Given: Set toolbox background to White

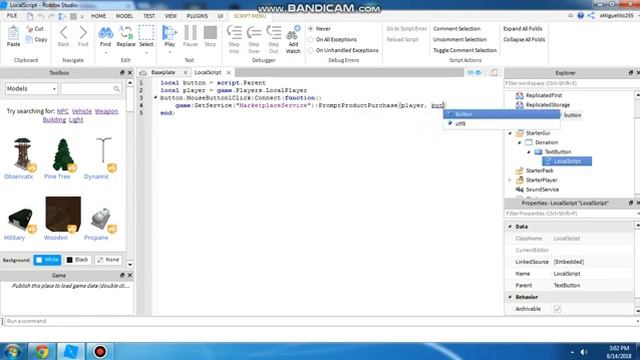Looking at the screenshot, I should [47, 260].
